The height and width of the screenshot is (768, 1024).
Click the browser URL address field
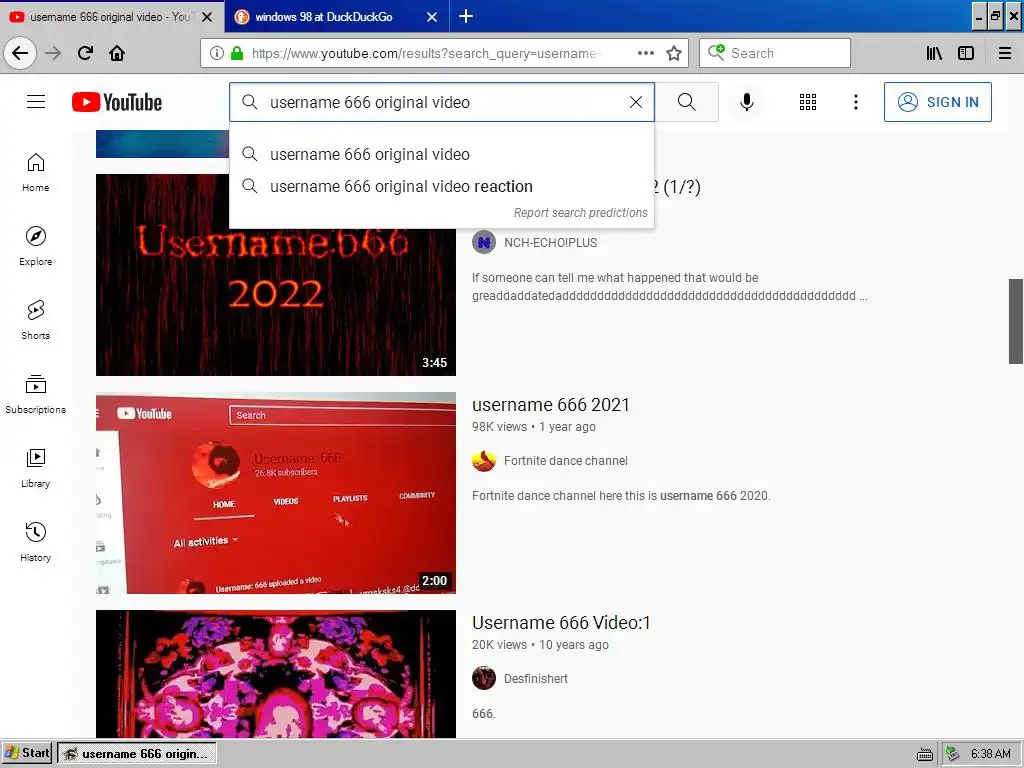426,53
